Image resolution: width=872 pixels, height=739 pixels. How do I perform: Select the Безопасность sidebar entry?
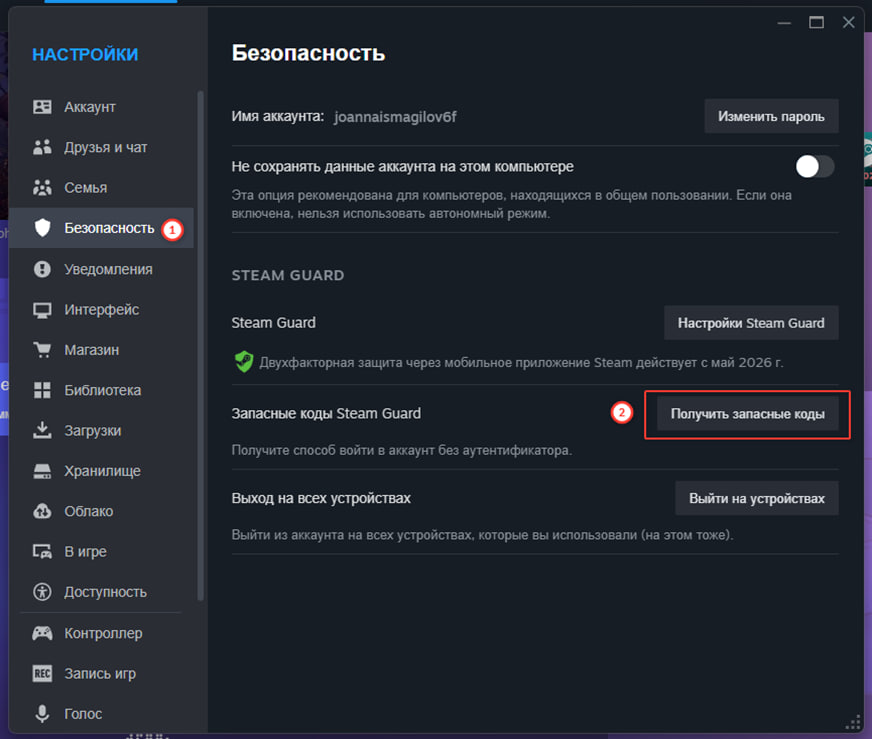101,228
